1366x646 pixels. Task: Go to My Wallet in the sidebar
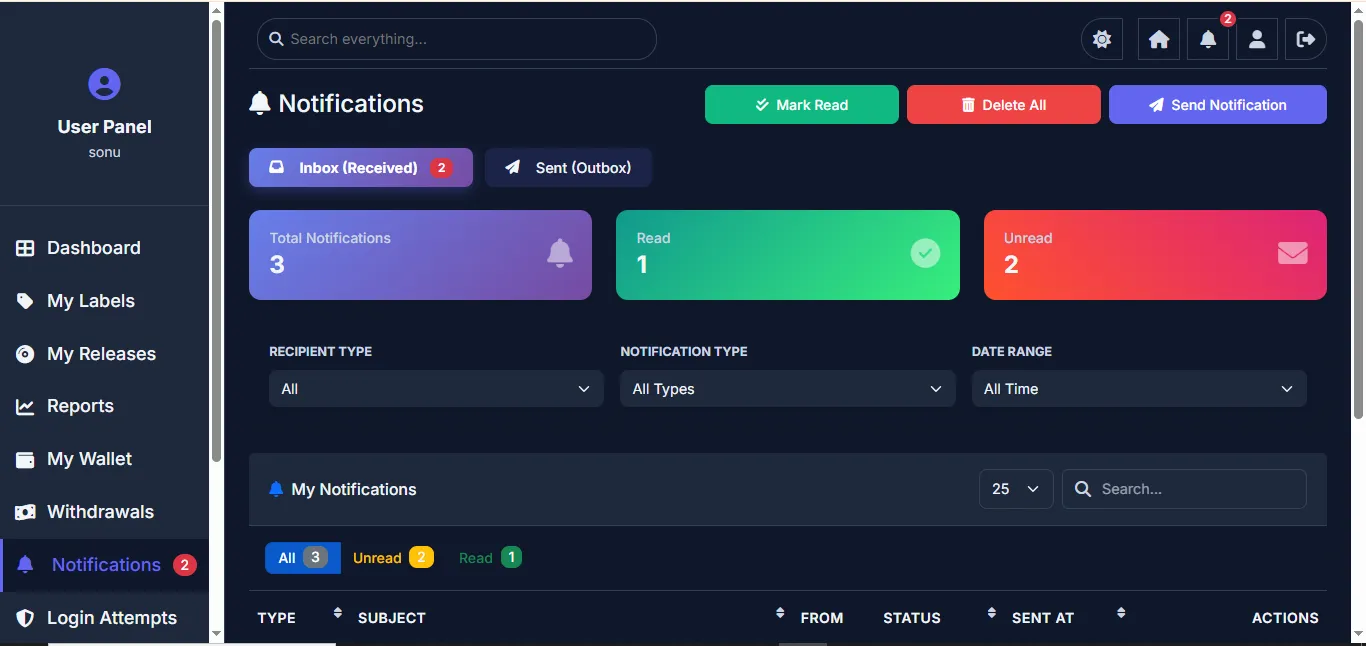(x=104, y=459)
